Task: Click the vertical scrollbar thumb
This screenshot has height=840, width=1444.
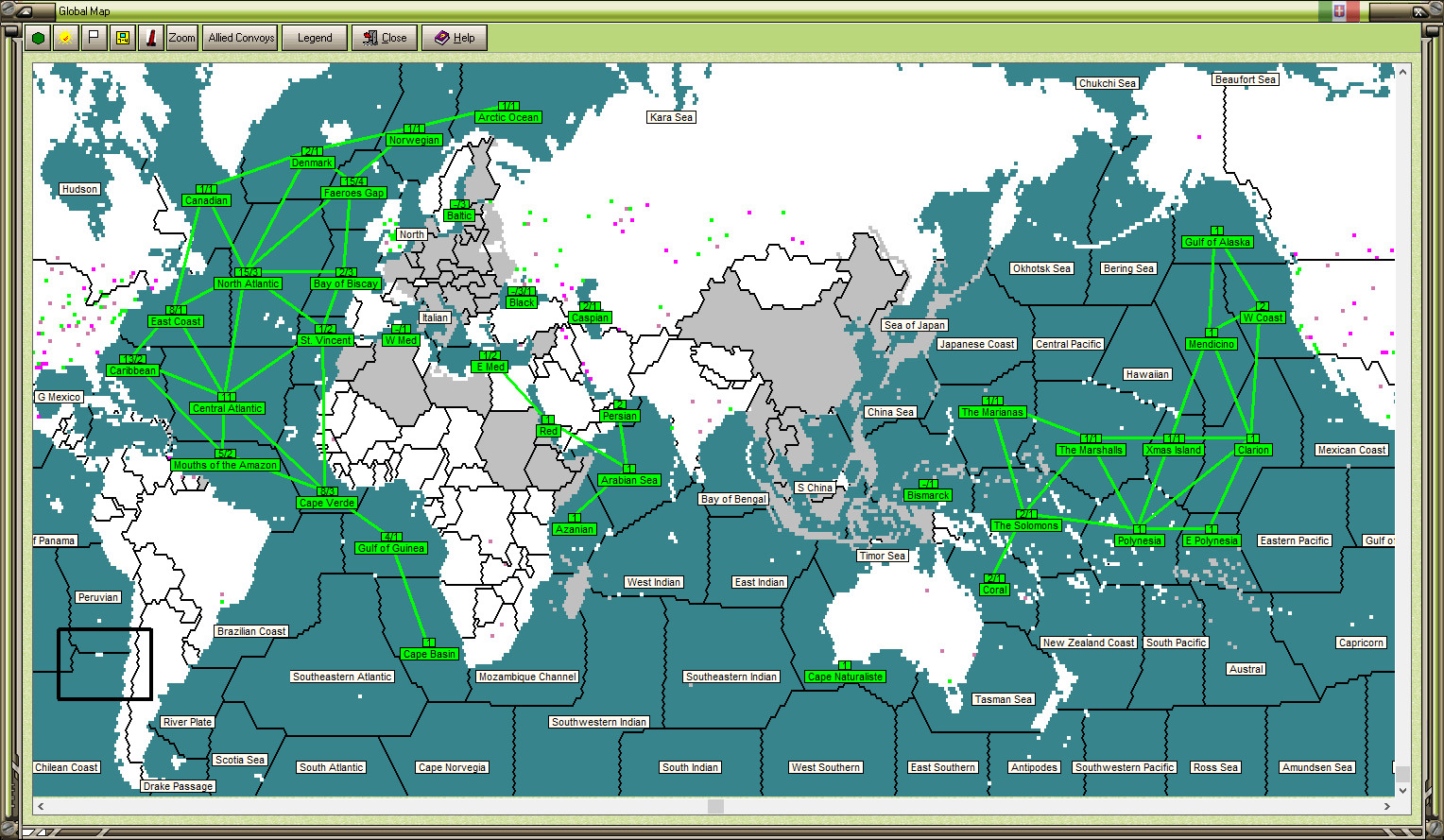Action: coord(1402,774)
